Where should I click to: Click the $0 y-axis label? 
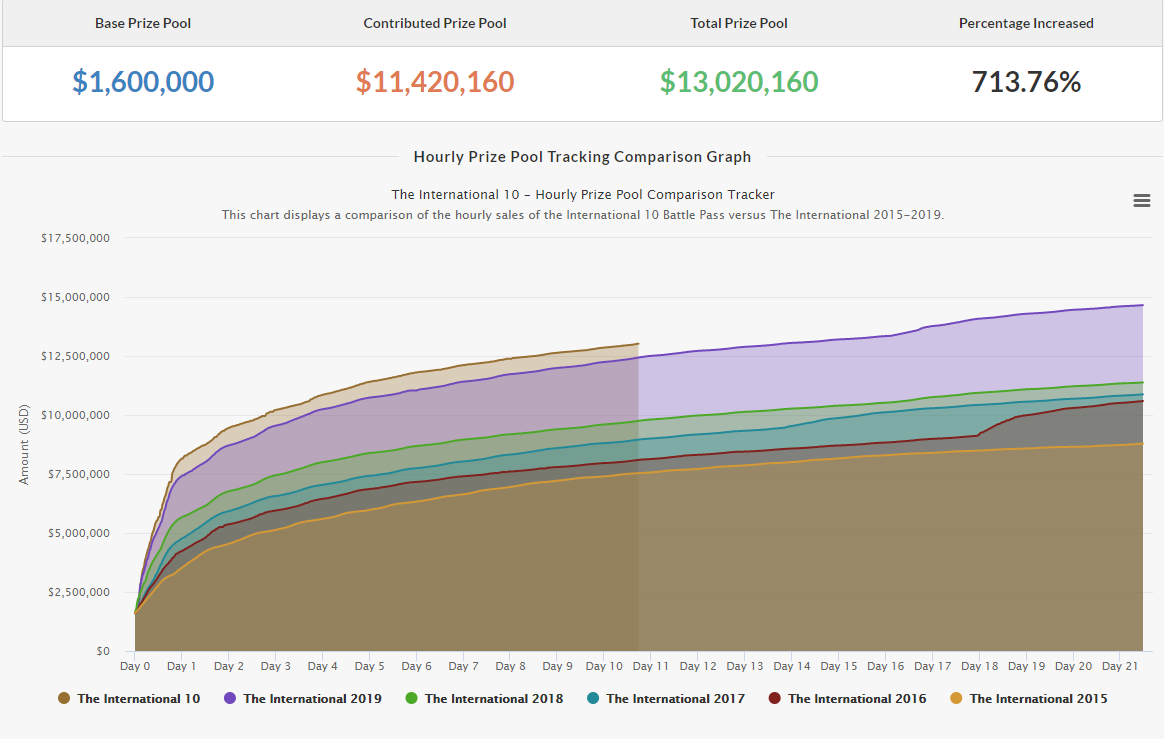[x=102, y=651]
